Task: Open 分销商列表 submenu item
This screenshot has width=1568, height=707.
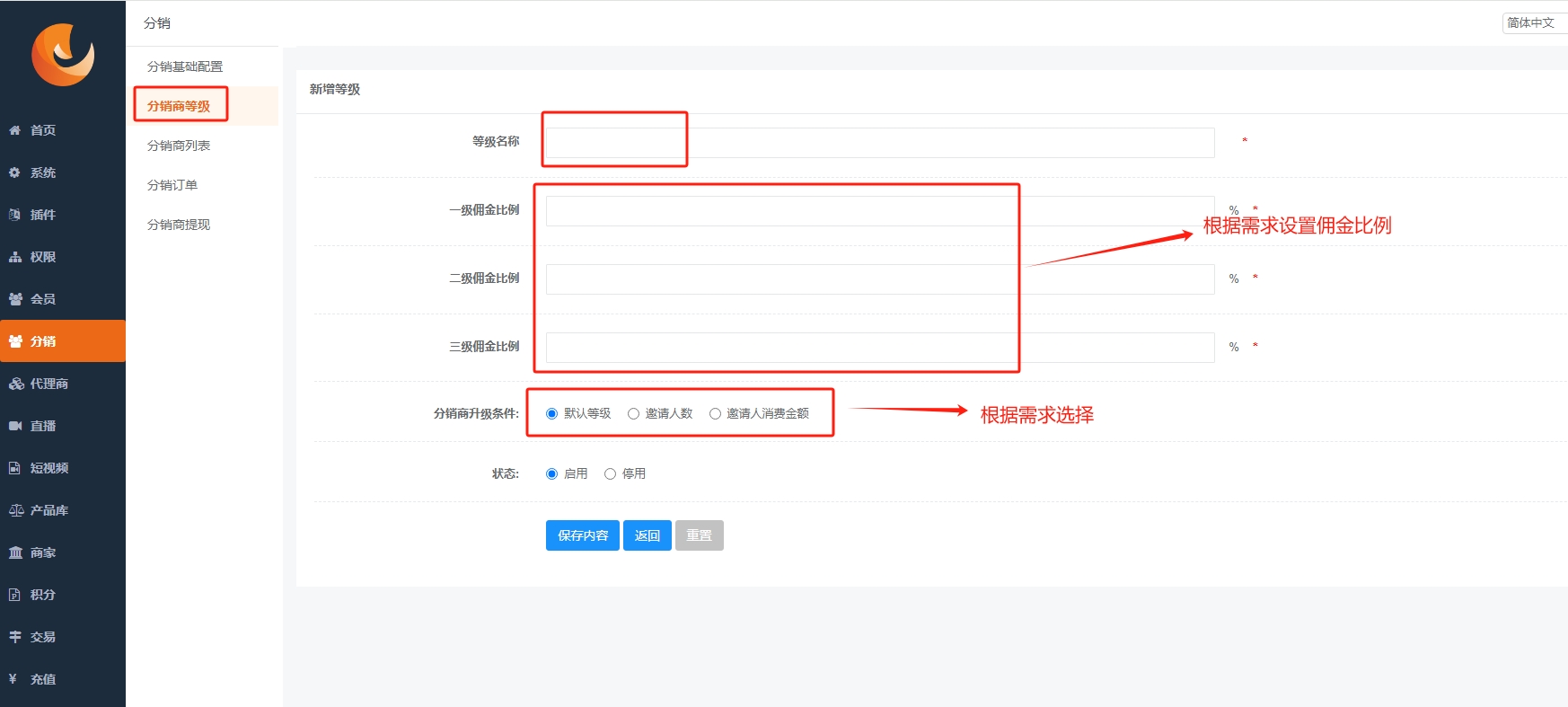Action: pyautogui.click(x=179, y=146)
